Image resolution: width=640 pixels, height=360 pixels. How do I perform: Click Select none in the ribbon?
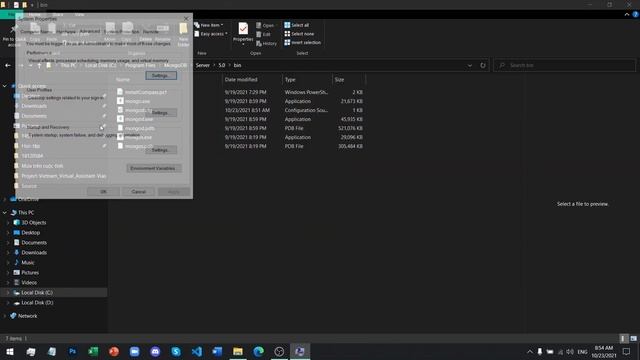click(x=299, y=34)
